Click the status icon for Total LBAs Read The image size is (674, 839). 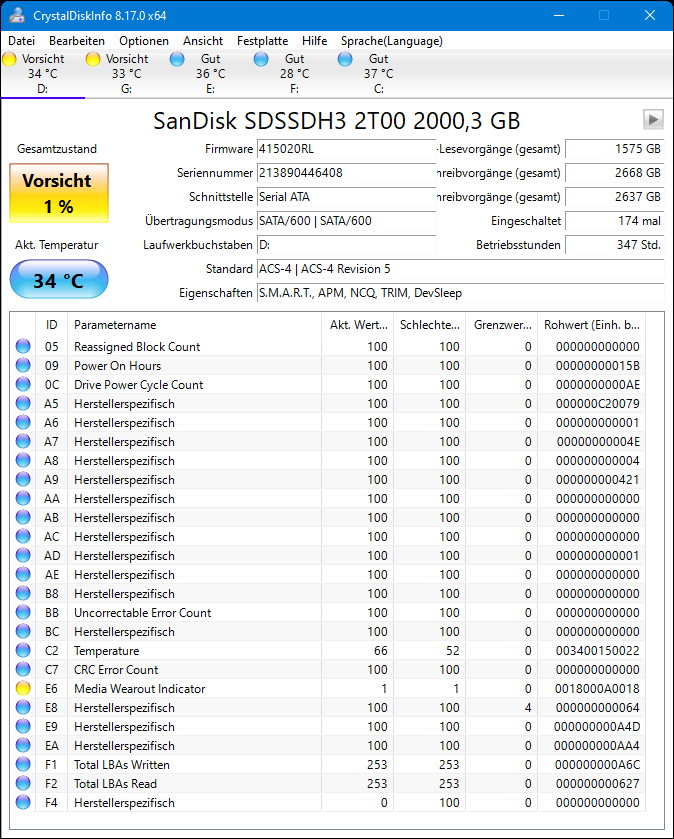[23, 783]
